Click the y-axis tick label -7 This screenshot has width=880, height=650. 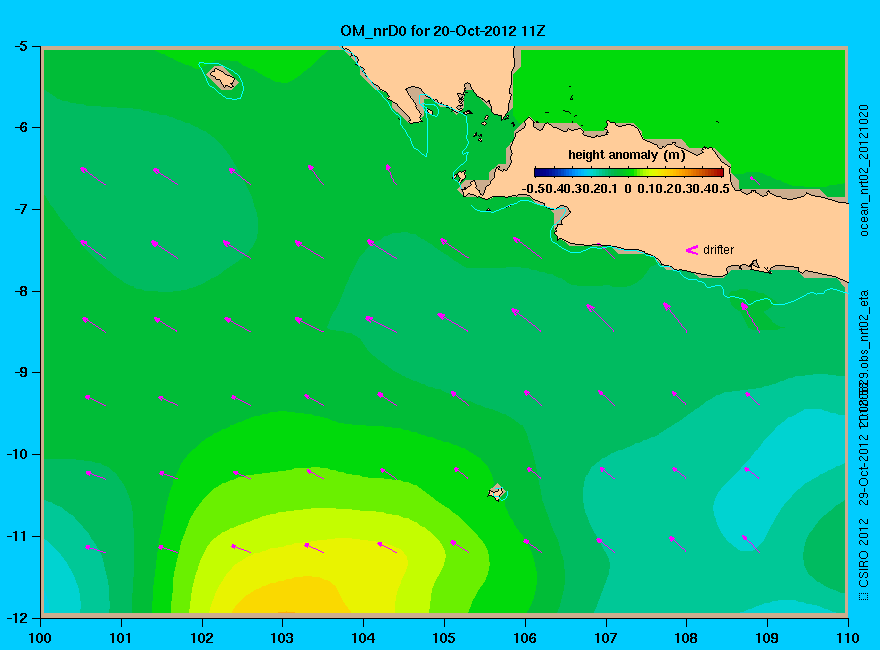20,209
